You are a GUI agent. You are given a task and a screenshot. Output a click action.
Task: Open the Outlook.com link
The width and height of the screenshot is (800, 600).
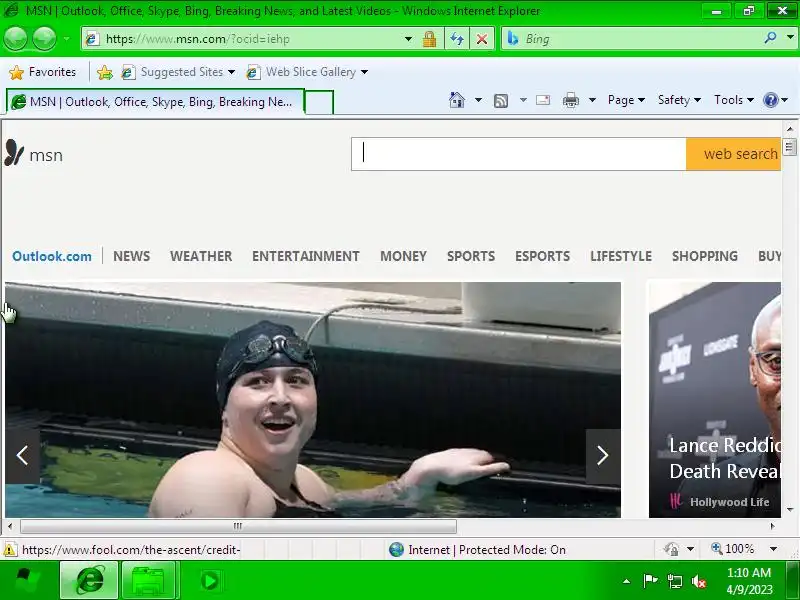(x=52, y=256)
